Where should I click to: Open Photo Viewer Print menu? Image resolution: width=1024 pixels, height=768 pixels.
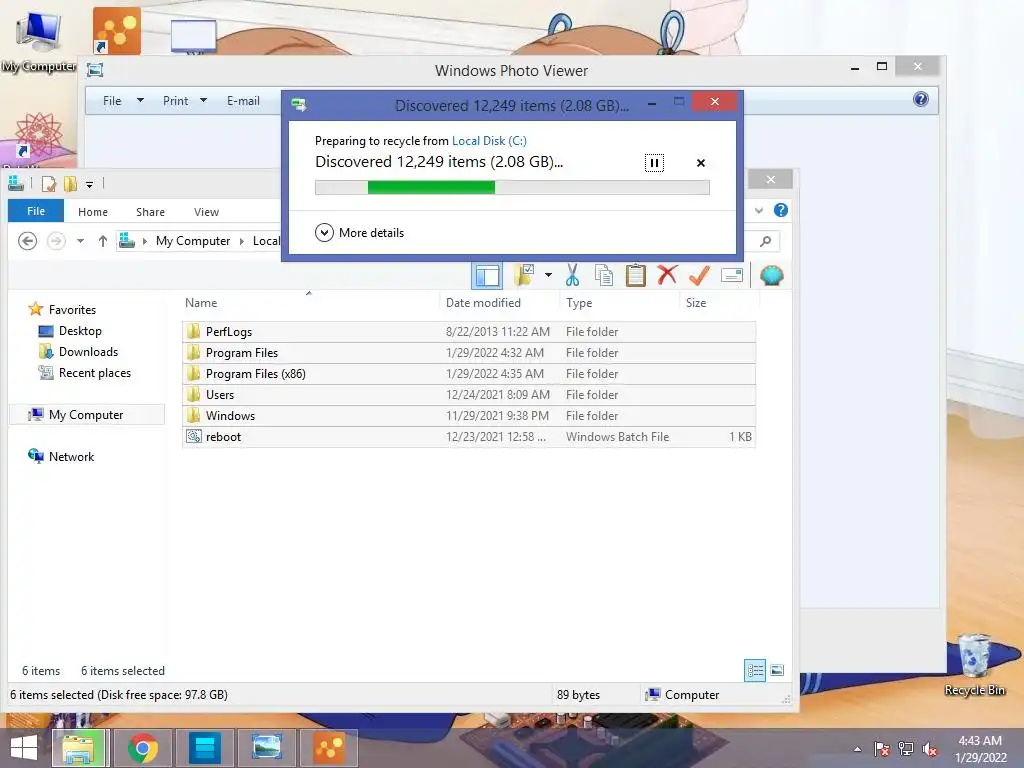pyautogui.click(x=185, y=101)
